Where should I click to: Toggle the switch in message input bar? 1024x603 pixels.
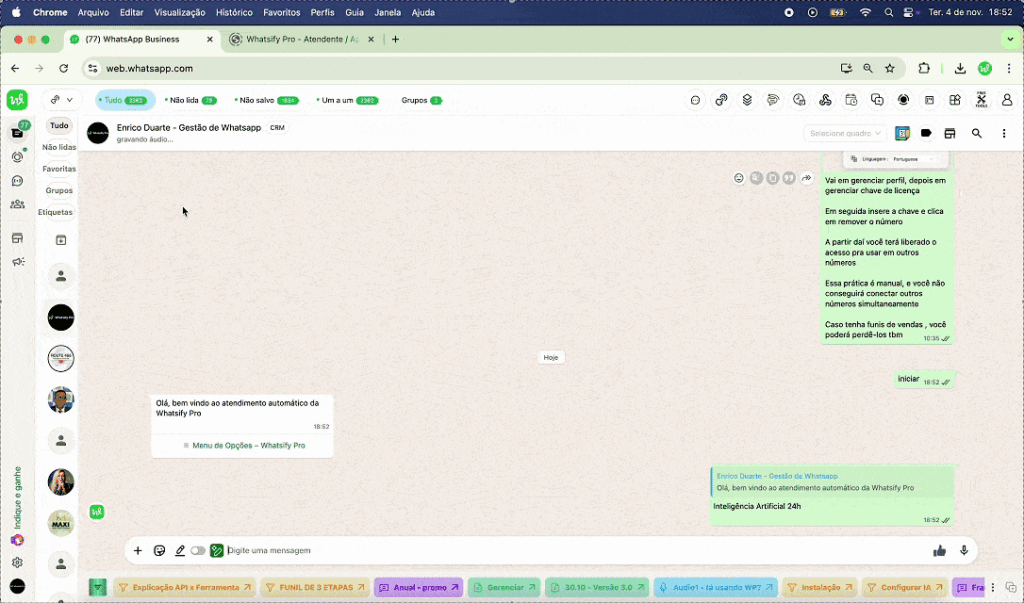pos(198,550)
